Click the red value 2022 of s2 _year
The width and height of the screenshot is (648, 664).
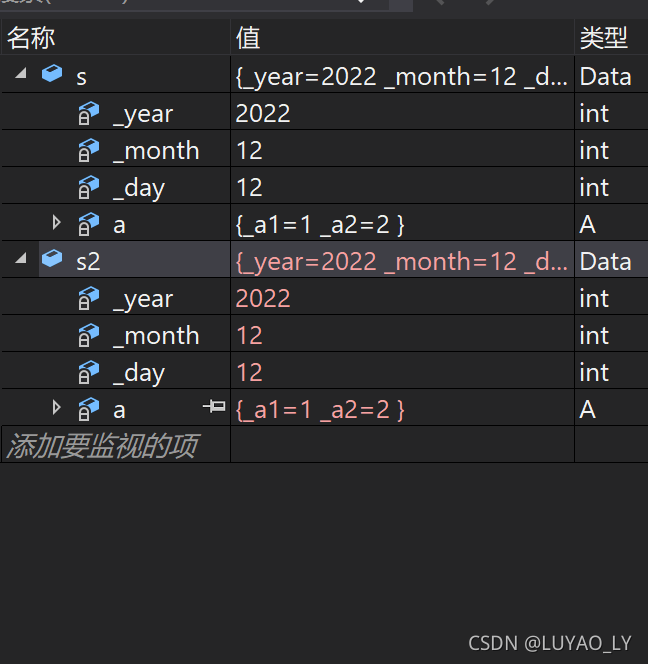click(x=263, y=298)
